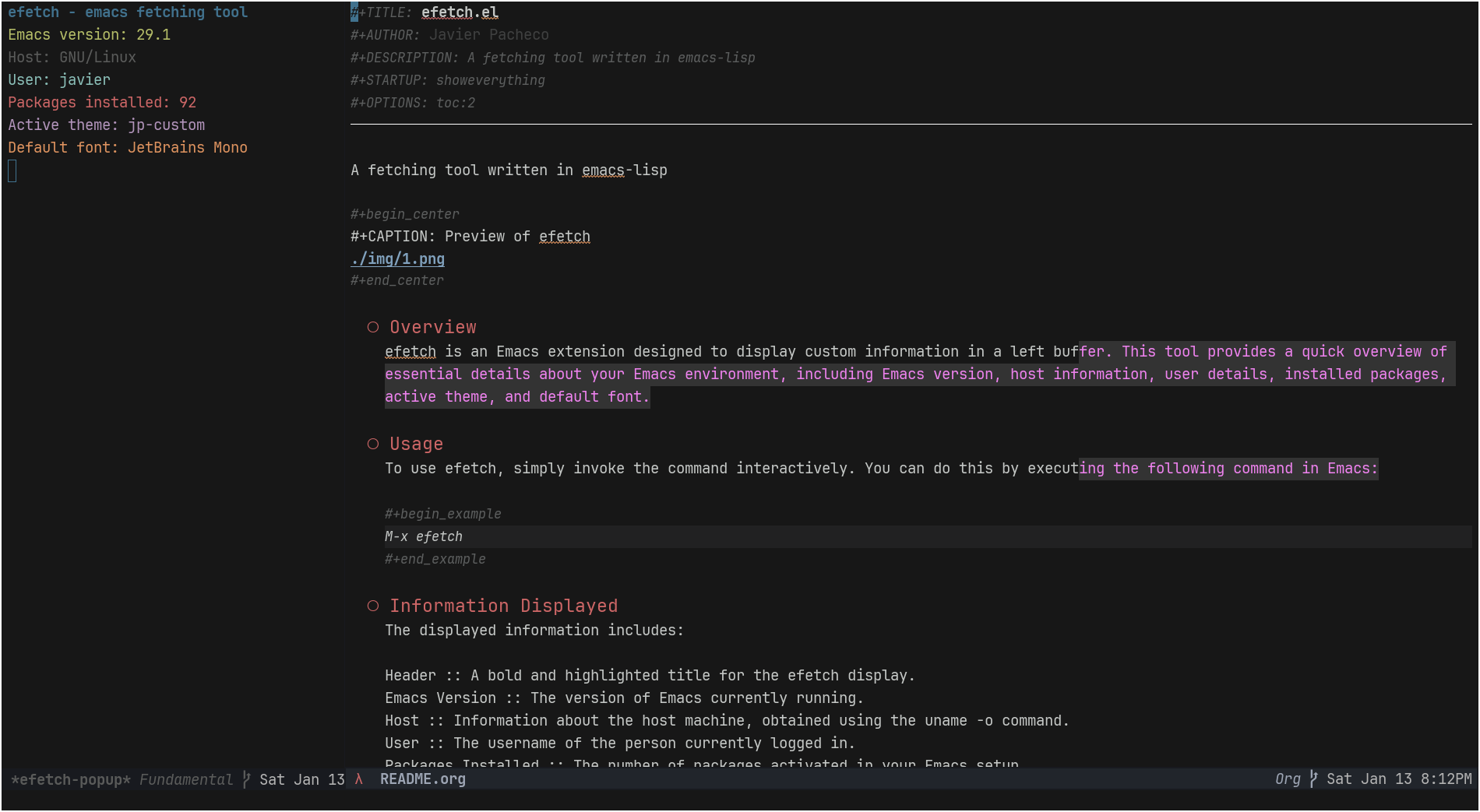Click the Packages installed: 92 line
Image resolution: width=1480 pixels, height=812 pixels.
point(102,103)
